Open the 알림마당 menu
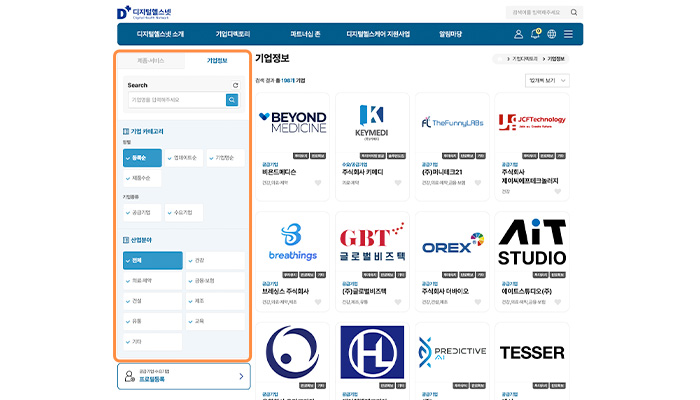The height and width of the screenshot is (400, 700). point(450,34)
